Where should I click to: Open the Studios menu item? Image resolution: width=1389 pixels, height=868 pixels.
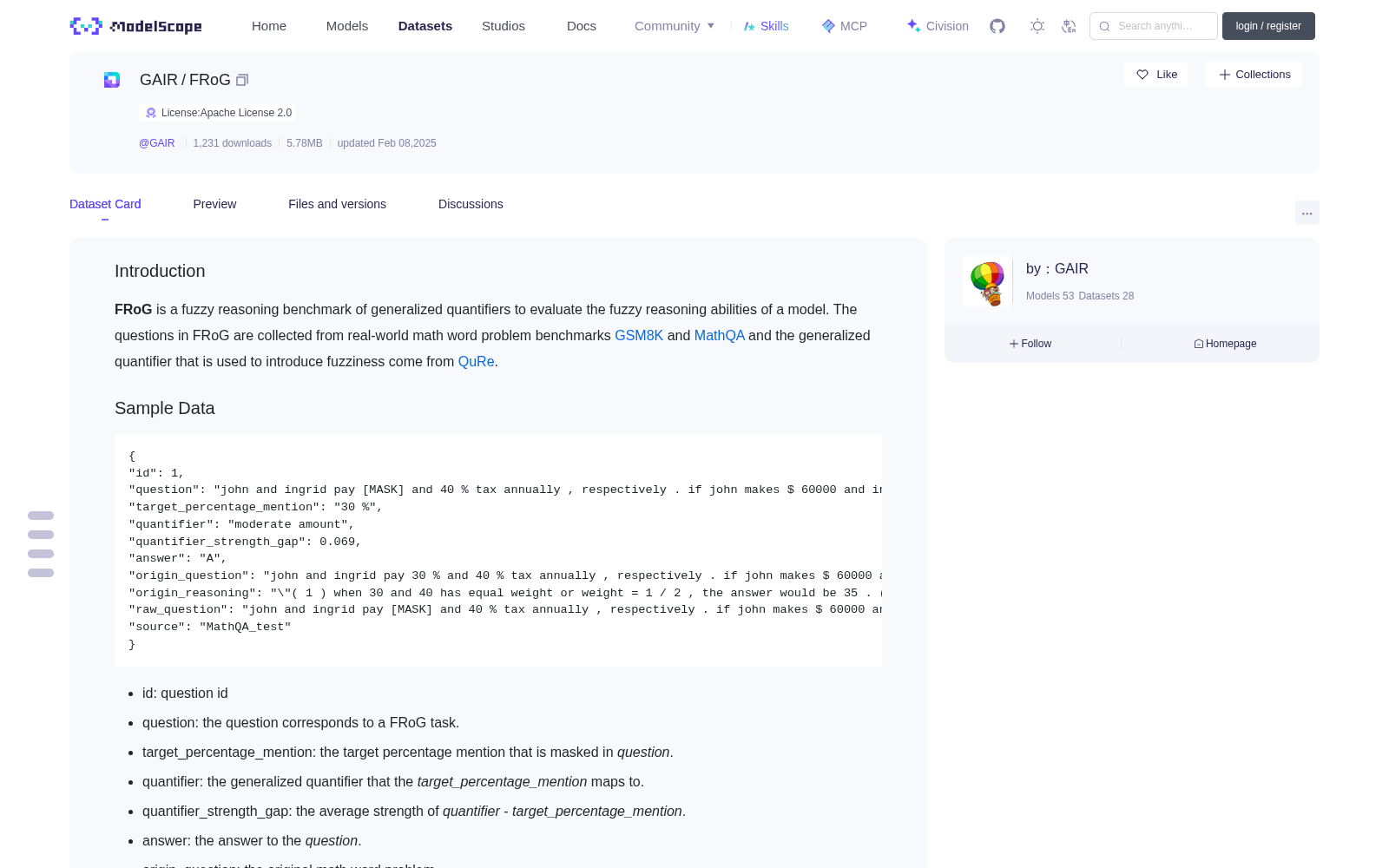click(x=504, y=26)
